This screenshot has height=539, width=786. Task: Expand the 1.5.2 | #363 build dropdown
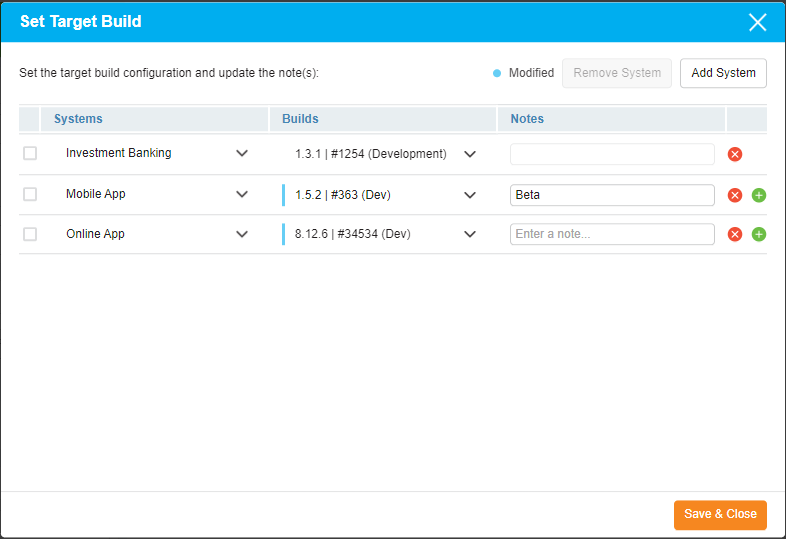click(470, 195)
